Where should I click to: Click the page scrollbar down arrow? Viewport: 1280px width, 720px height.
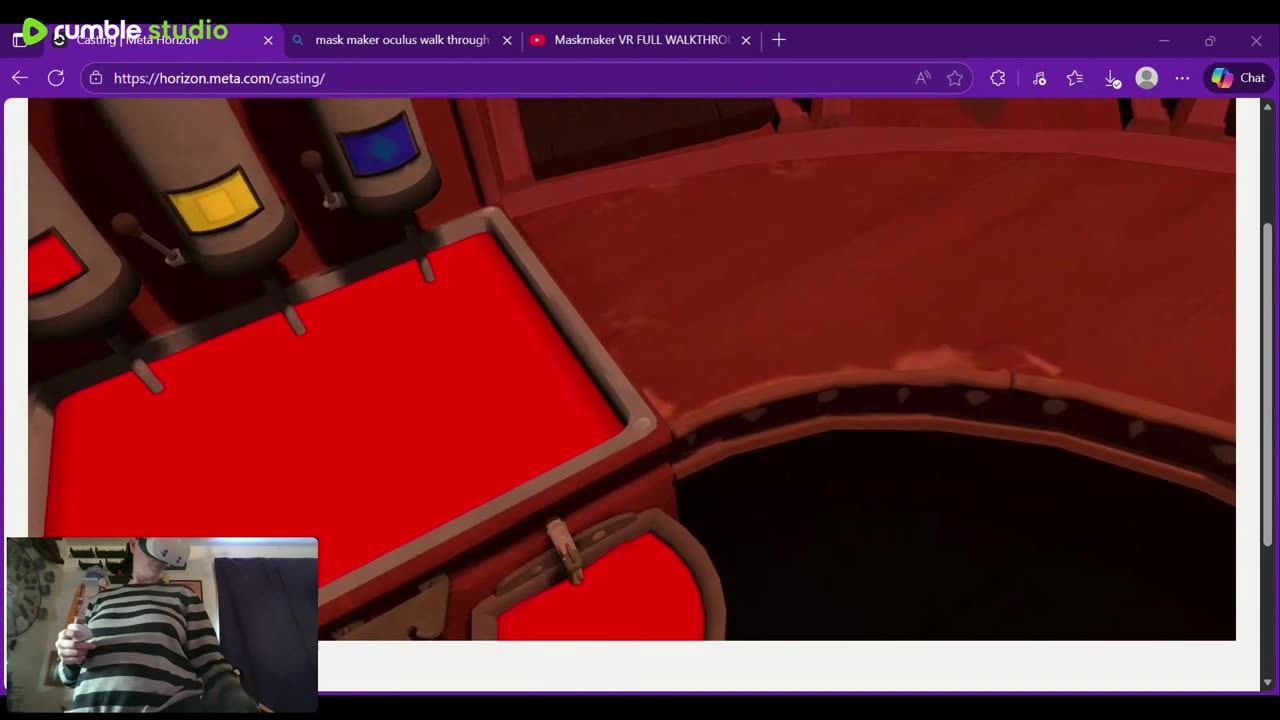(1268, 683)
